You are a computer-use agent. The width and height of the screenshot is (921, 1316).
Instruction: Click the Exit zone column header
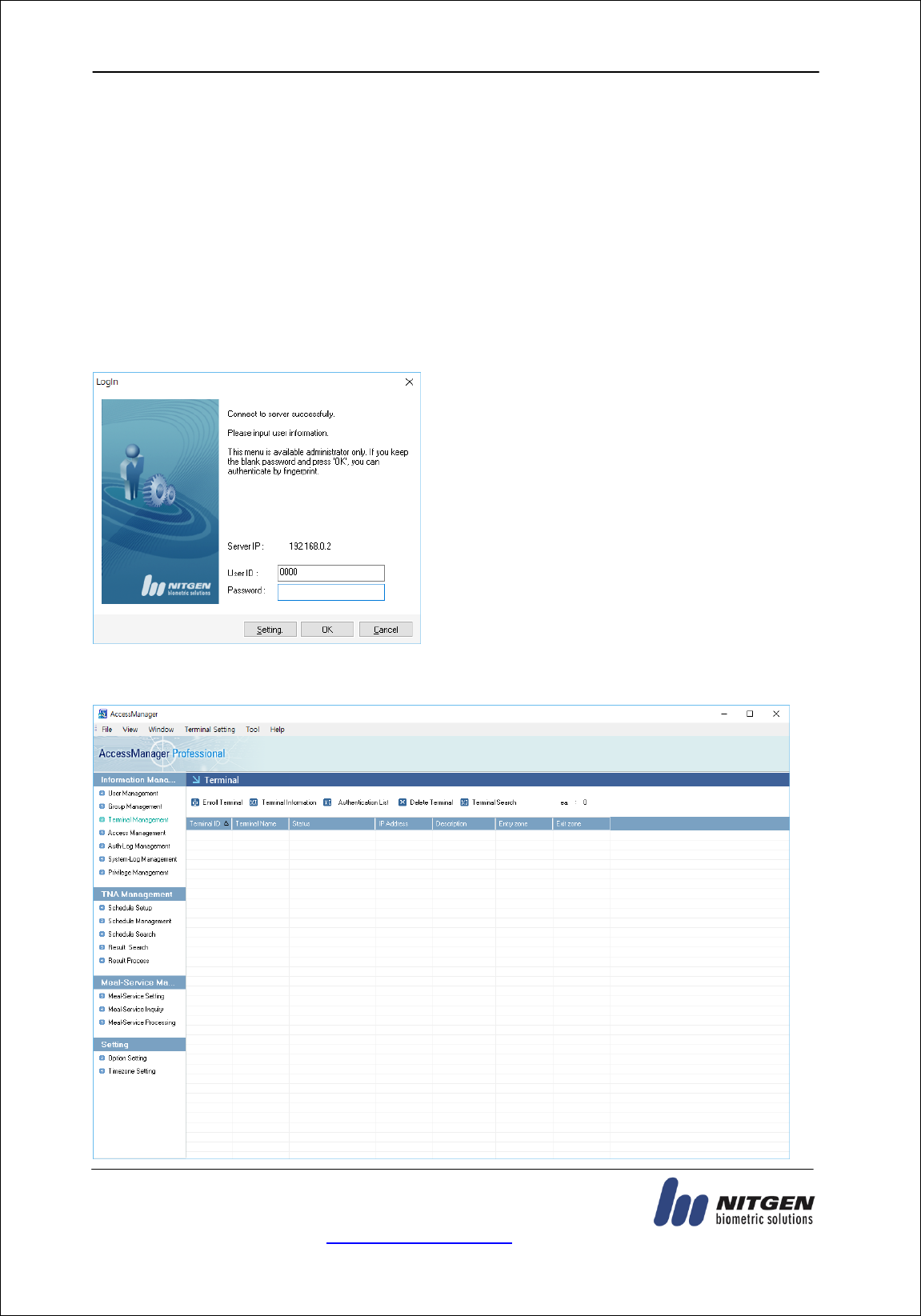click(x=582, y=824)
